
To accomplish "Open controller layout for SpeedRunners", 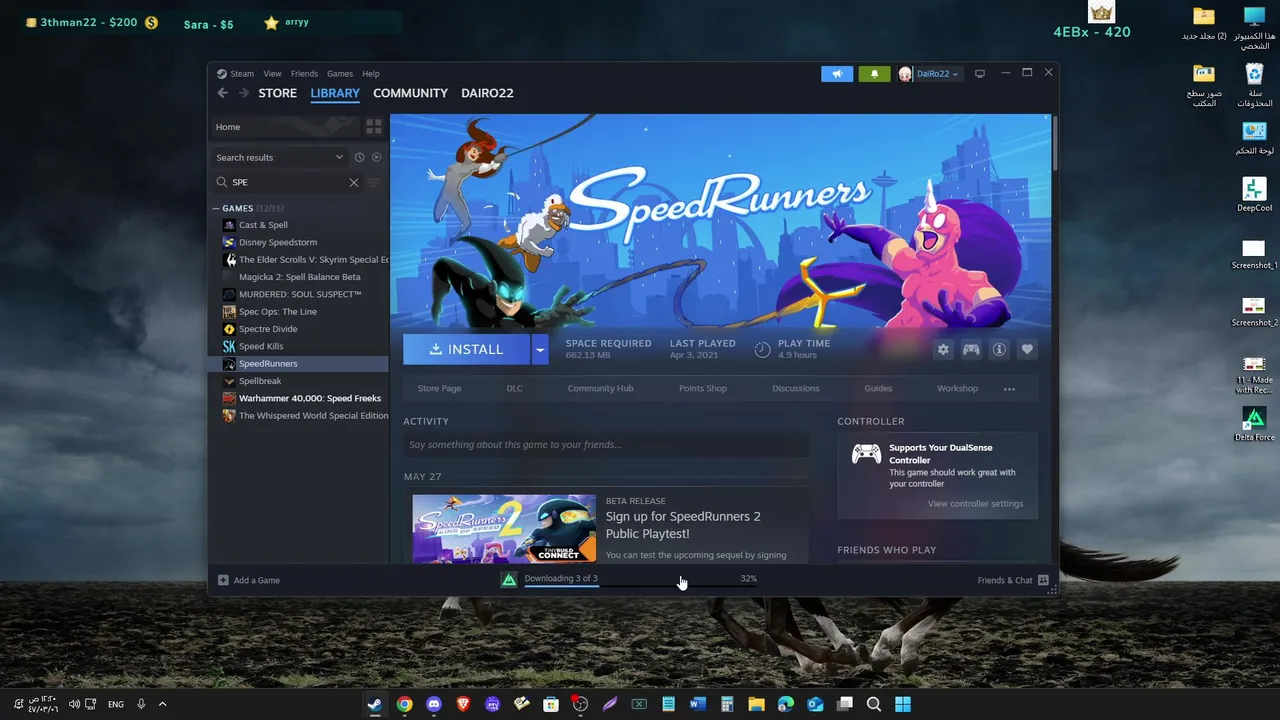I will point(971,349).
